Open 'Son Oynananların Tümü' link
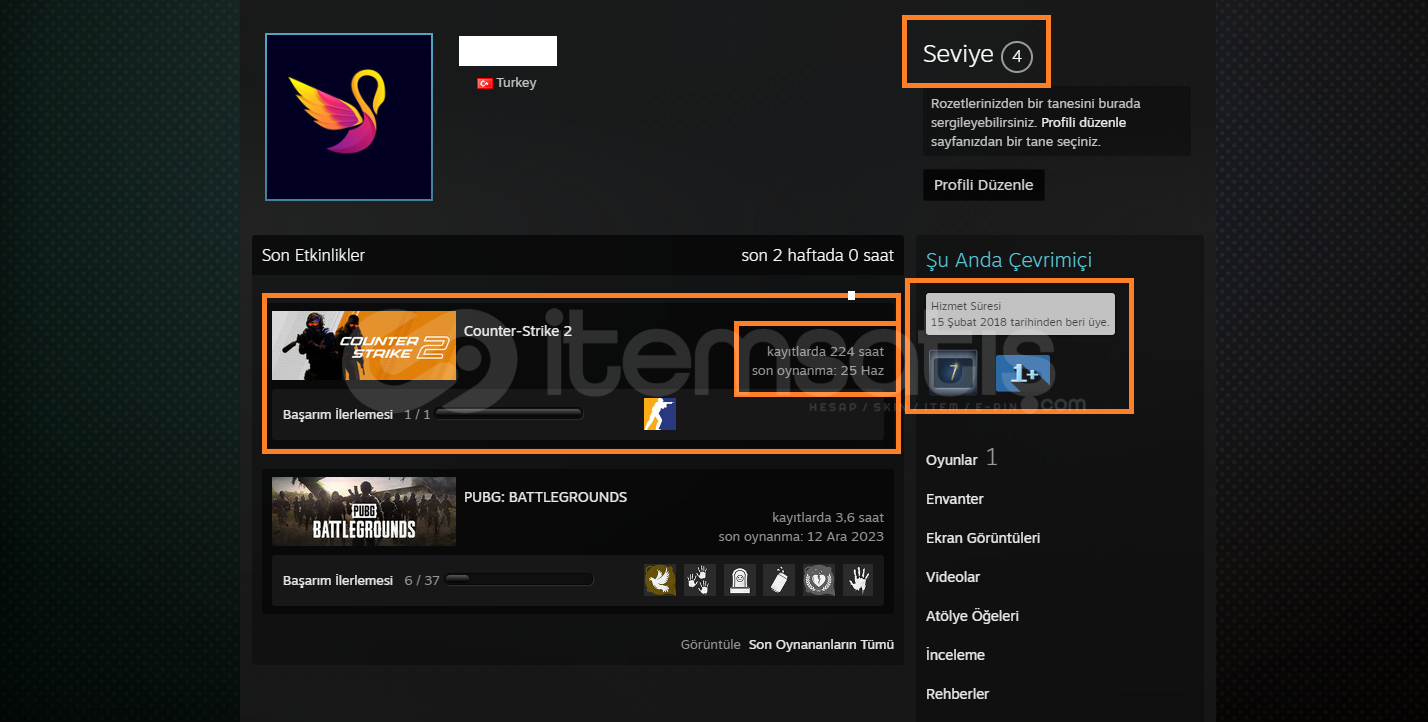The height and width of the screenshot is (722, 1428). (821, 645)
